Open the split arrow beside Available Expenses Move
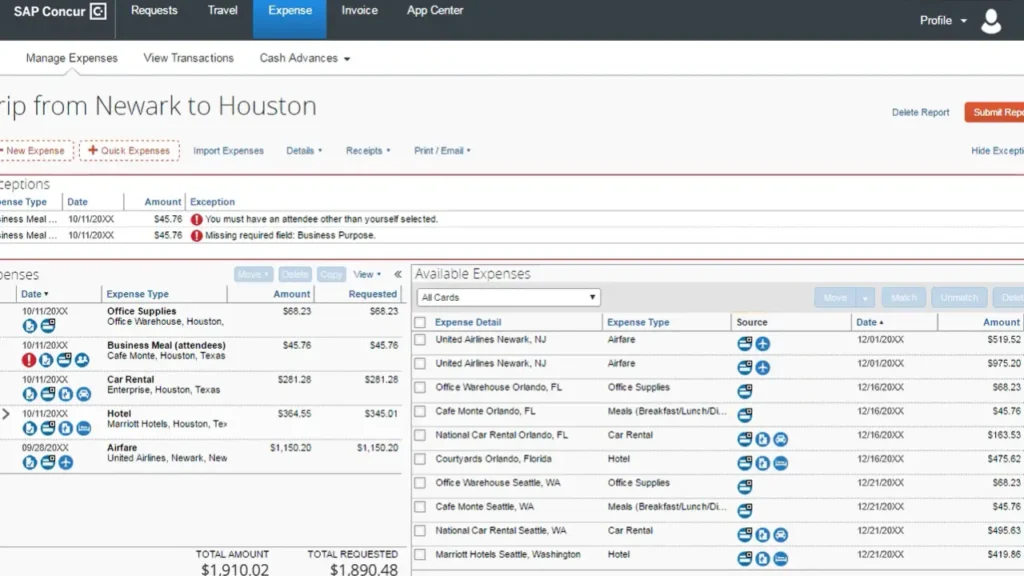This screenshot has height=576, width=1024. [x=865, y=298]
